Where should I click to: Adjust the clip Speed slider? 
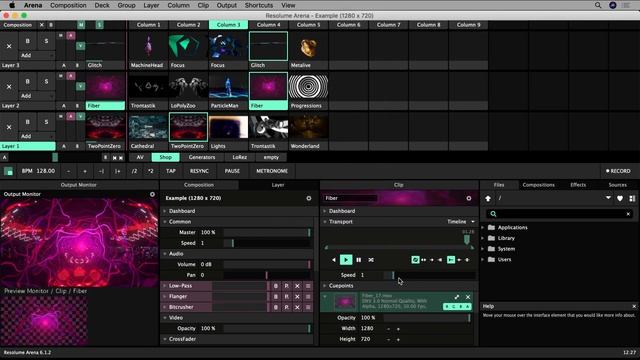[429, 275]
